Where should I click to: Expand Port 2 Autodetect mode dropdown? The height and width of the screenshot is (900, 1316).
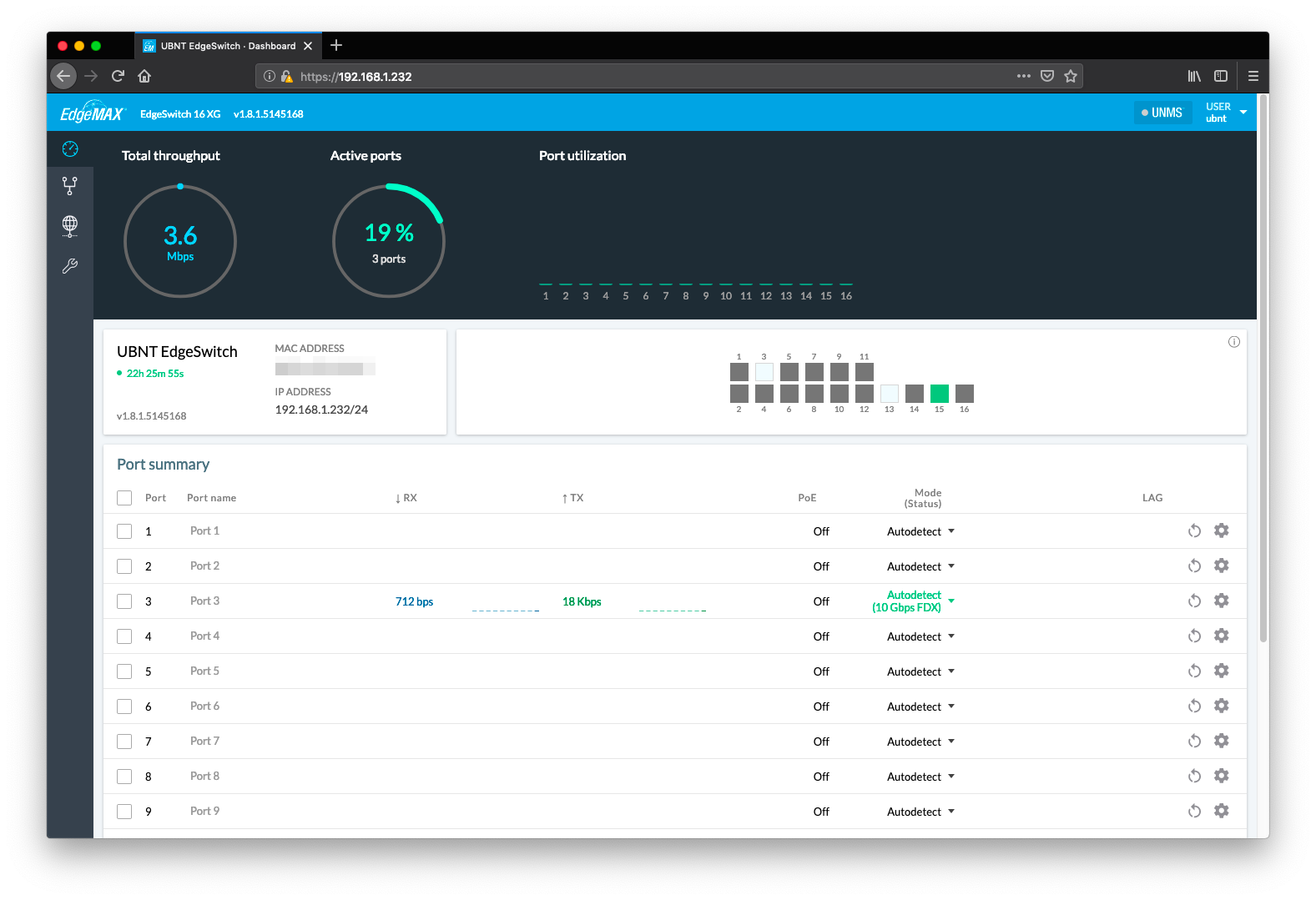tap(920, 566)
